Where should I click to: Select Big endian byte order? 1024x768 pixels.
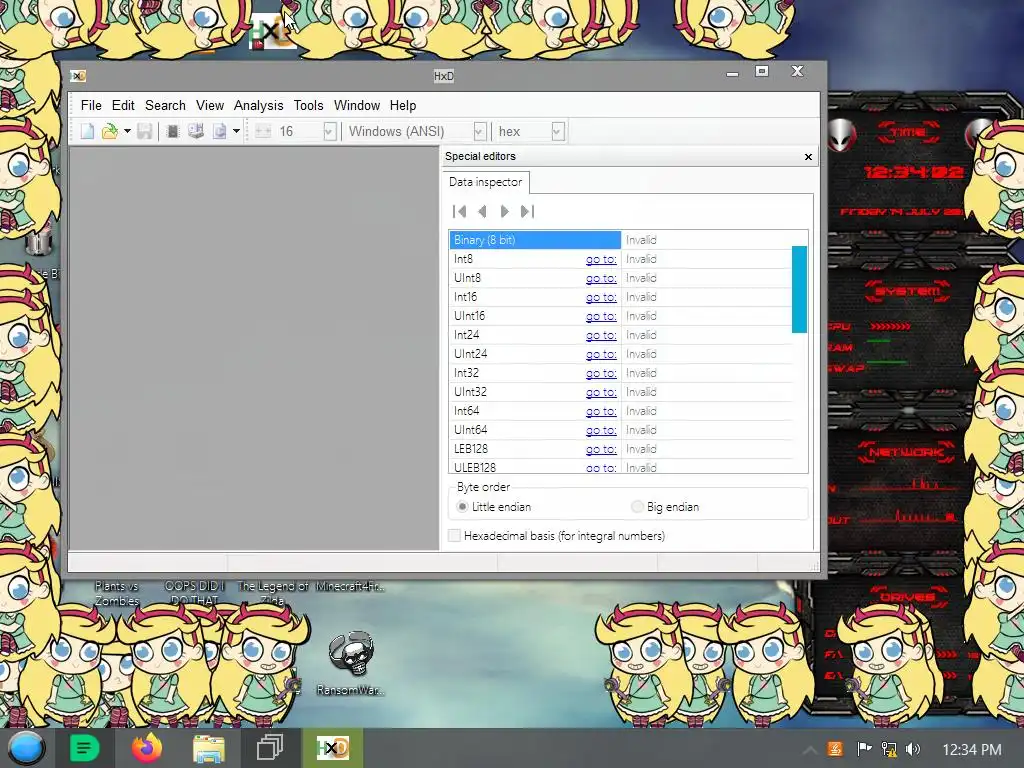tap(637, 507)
